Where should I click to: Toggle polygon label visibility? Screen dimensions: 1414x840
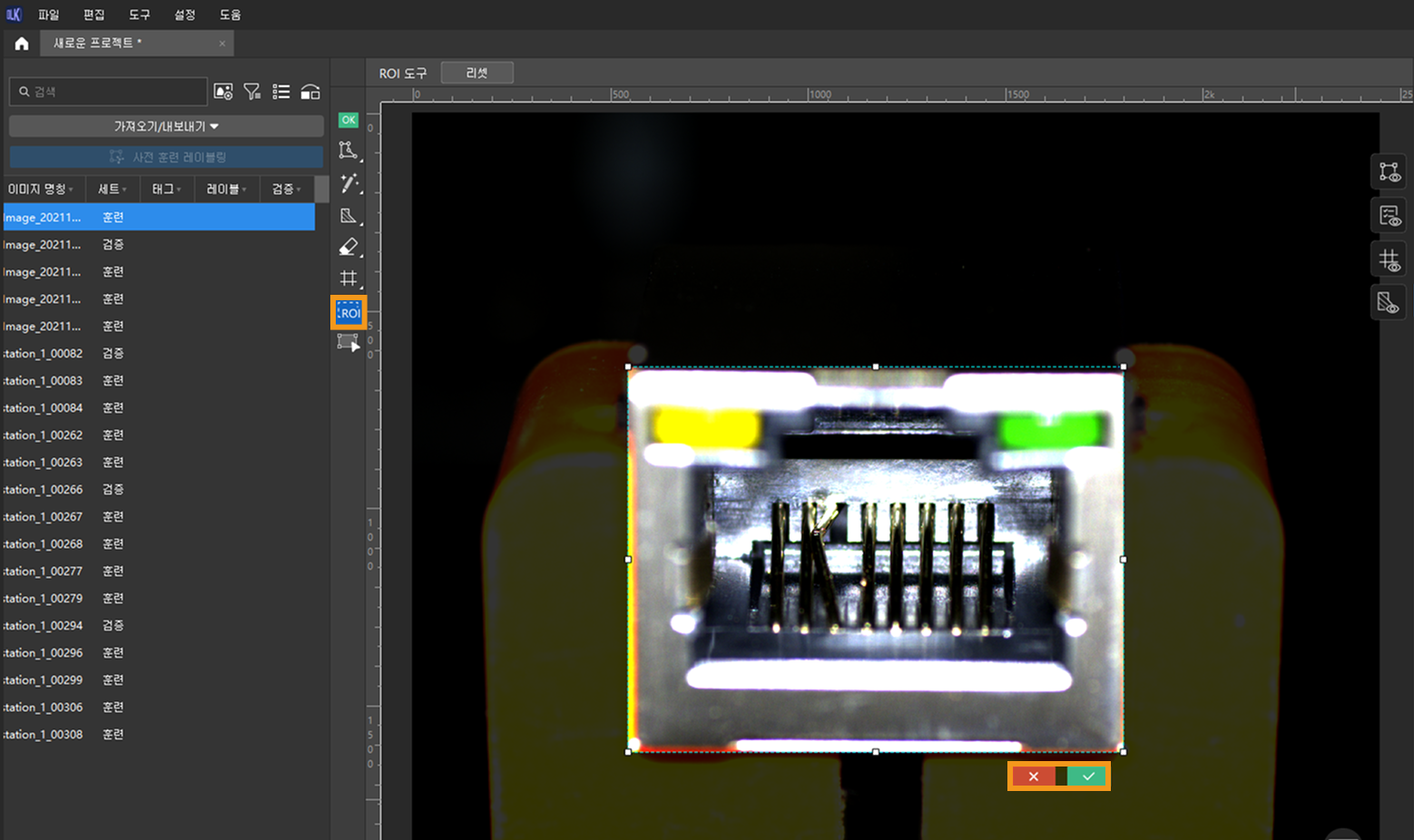[1389, 171]
